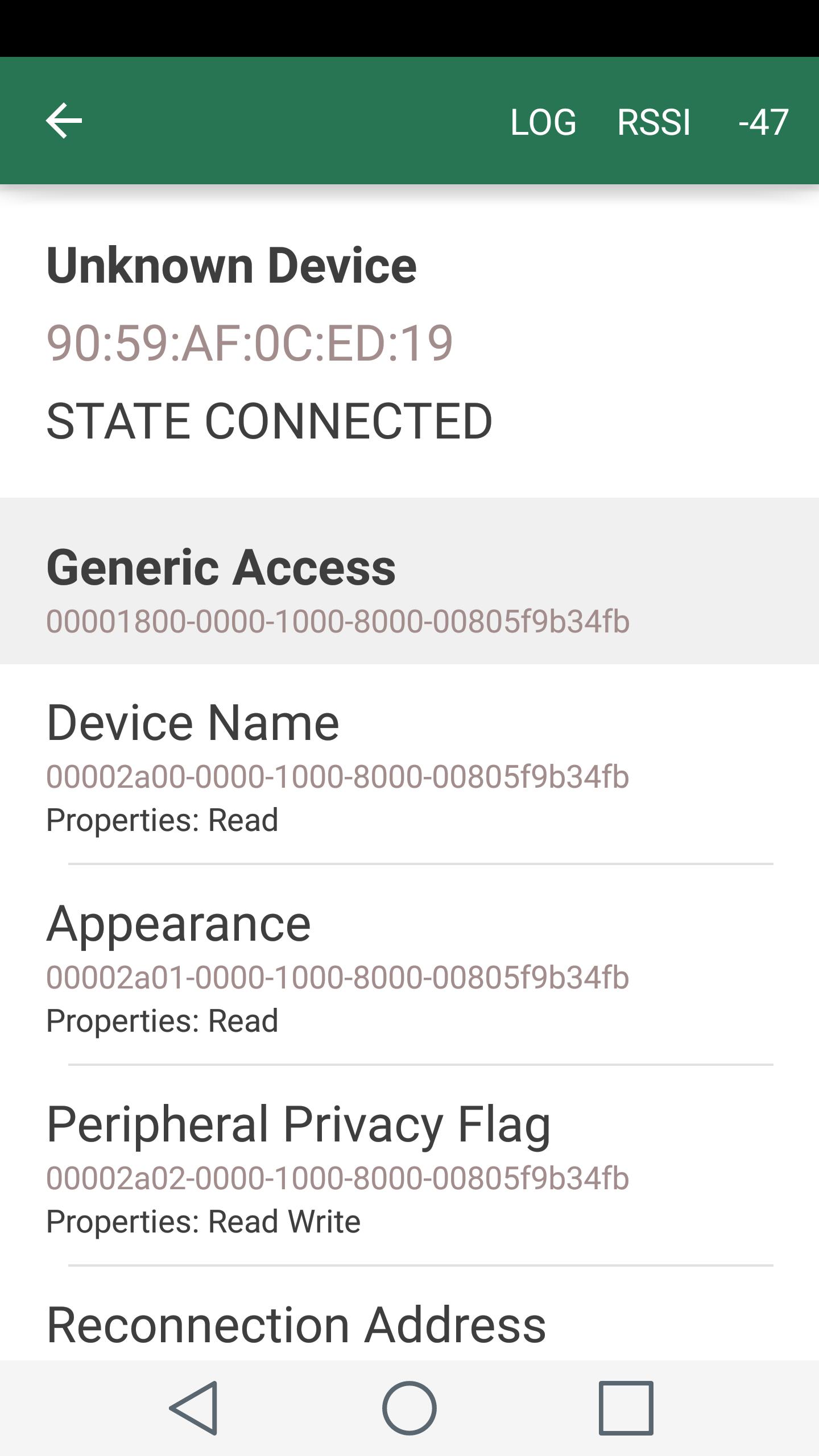Tap Peripheral Privacy Flag UUID 00002a02
The image size is (819, 1456).
[x=338, y=1178]
